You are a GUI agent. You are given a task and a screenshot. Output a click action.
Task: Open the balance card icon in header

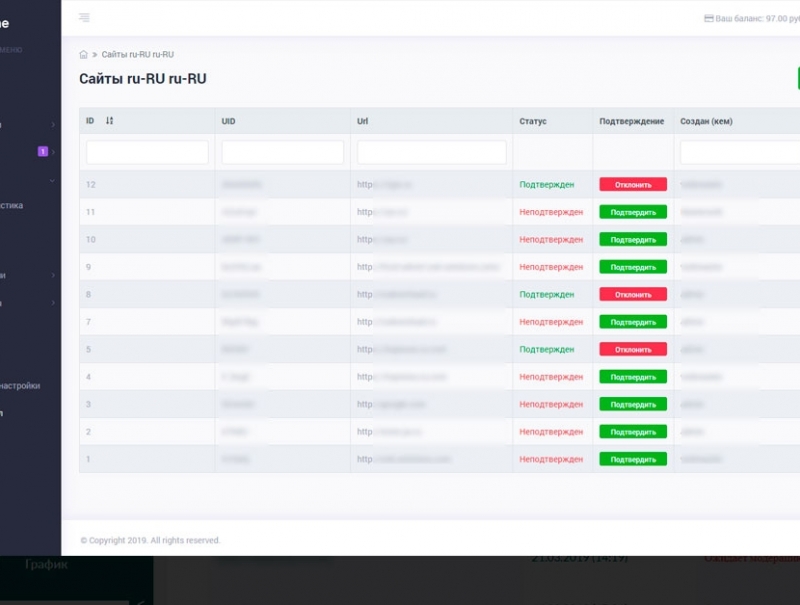pos(709,18)
